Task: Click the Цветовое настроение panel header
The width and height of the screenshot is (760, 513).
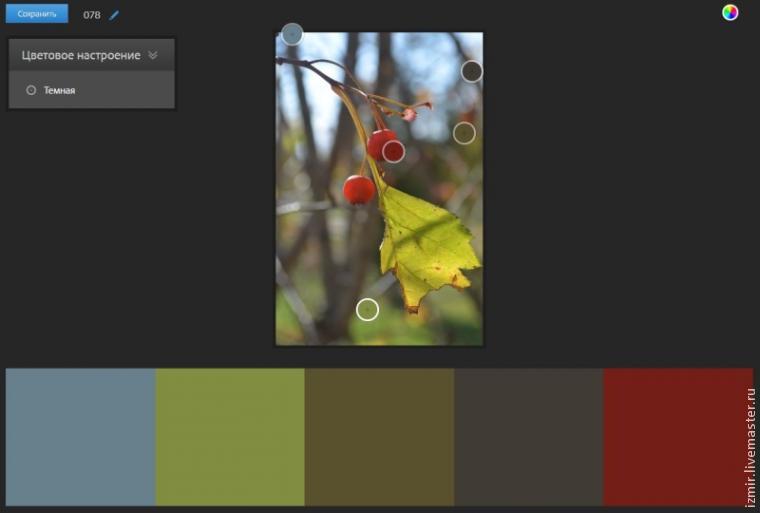Action: (92, 55)
